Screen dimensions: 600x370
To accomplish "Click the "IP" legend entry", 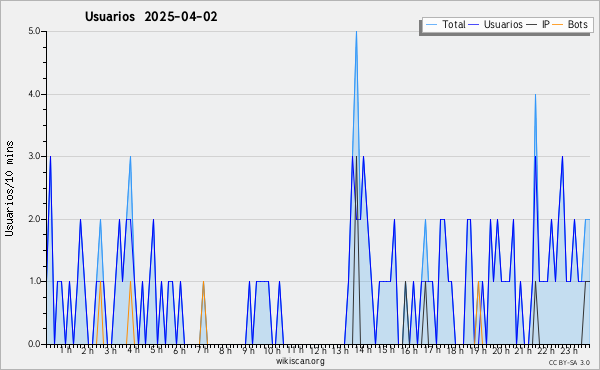I will [538, 24].
